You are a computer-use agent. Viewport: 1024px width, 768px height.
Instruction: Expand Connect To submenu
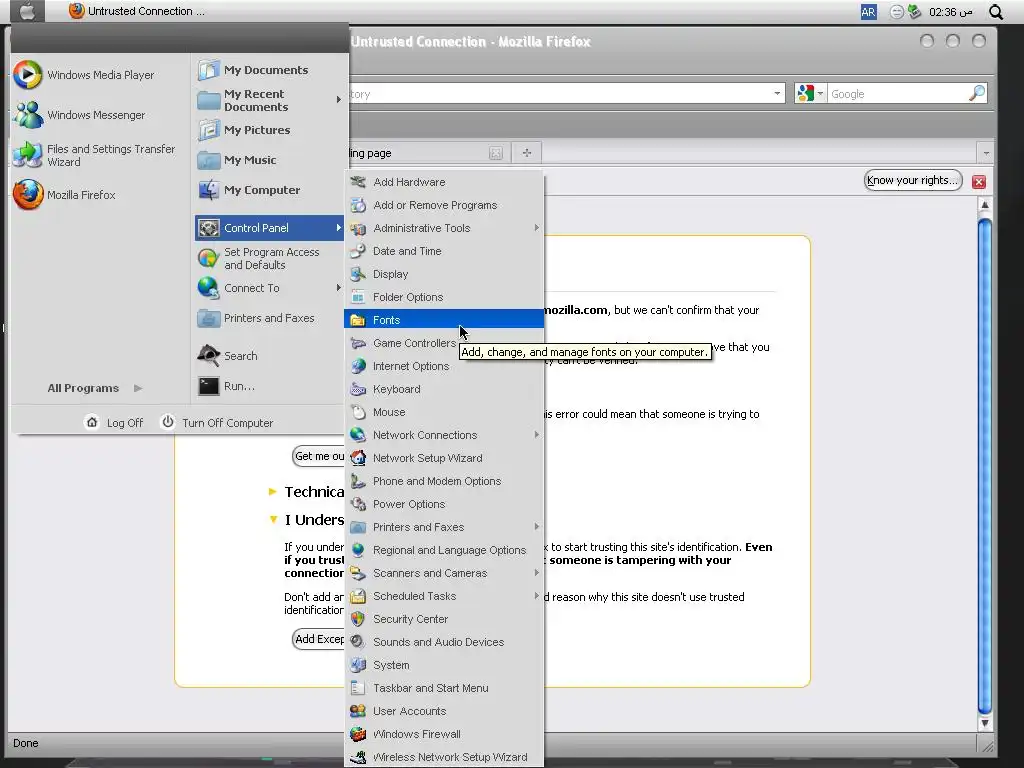click(338, 288)
